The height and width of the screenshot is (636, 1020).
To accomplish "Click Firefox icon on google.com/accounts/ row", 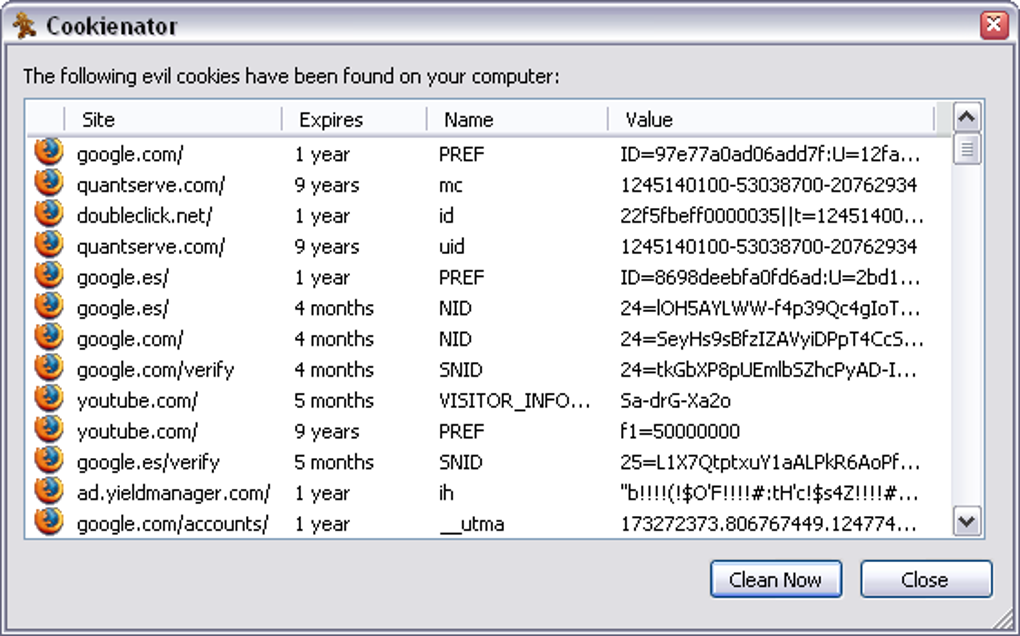I will click(49, 522).
